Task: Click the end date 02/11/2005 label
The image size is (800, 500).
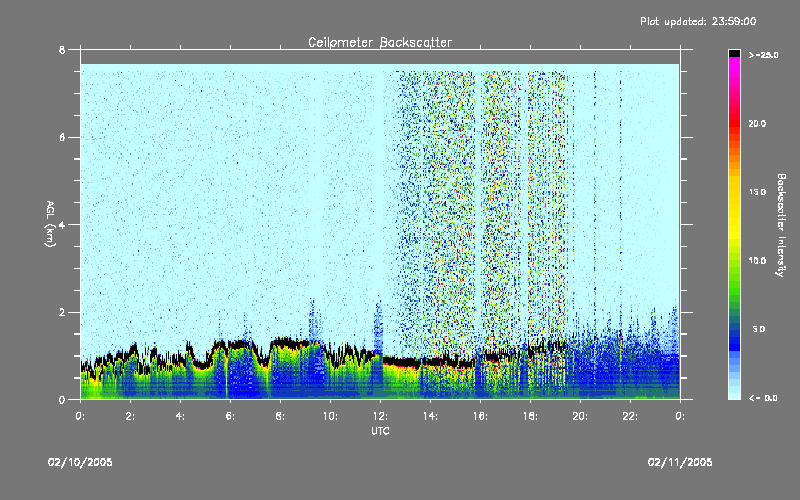Action: point(680,462)
